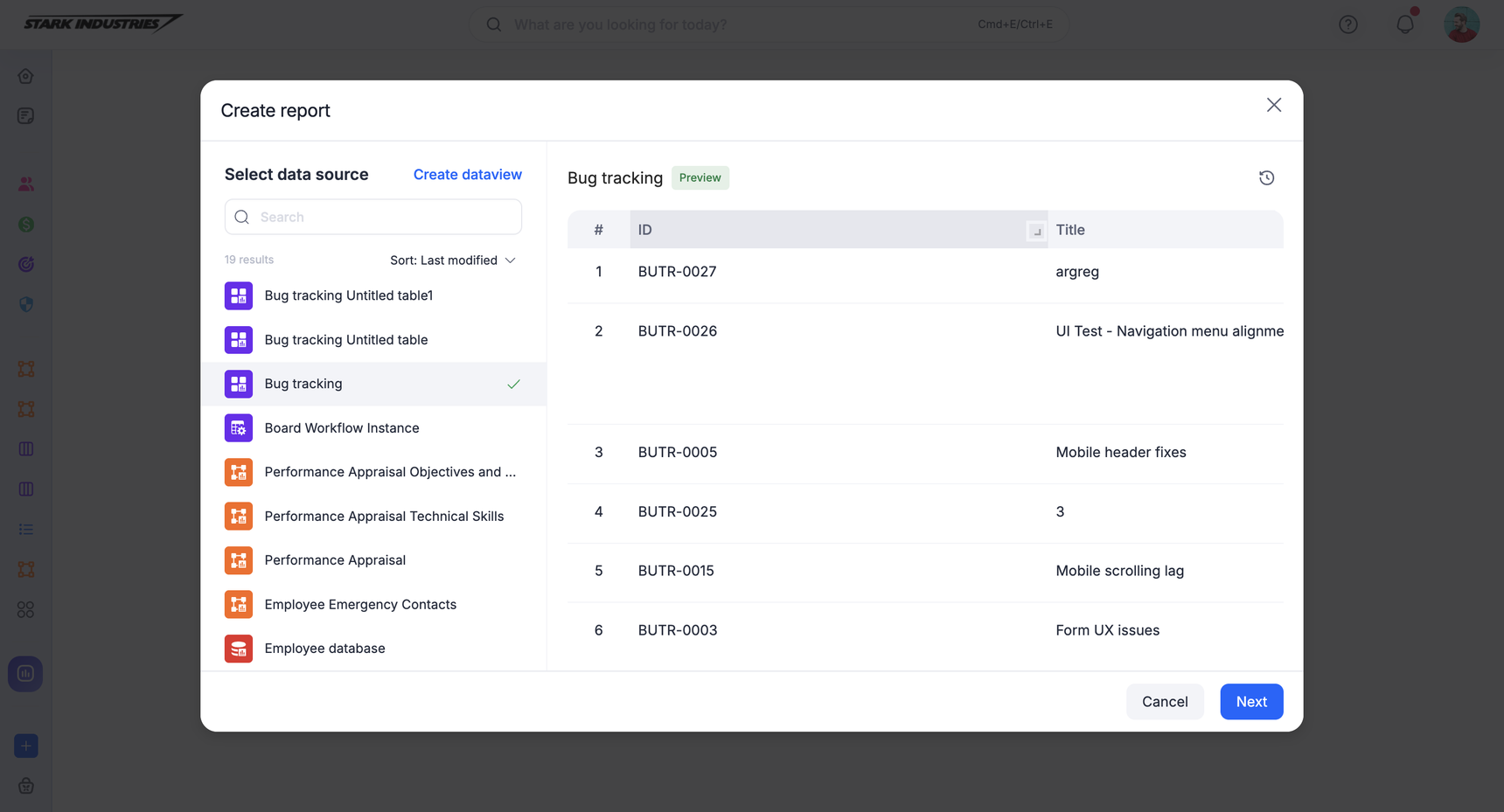The height and width of the screenshot is (812, 1504).
Task: Click the Board Workflow Instance icon
Action: pos(239,428)
